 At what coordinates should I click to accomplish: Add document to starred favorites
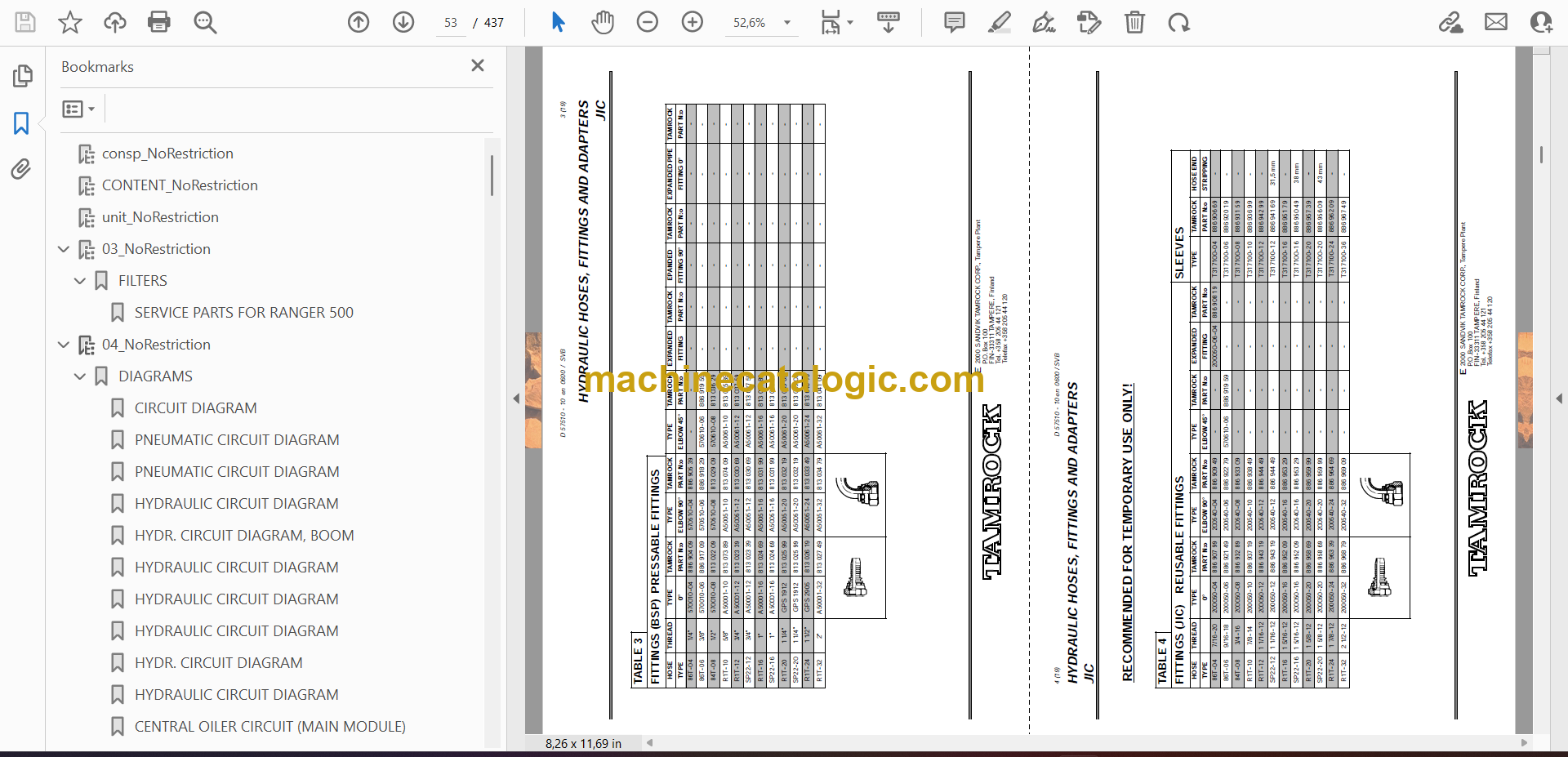70,22
